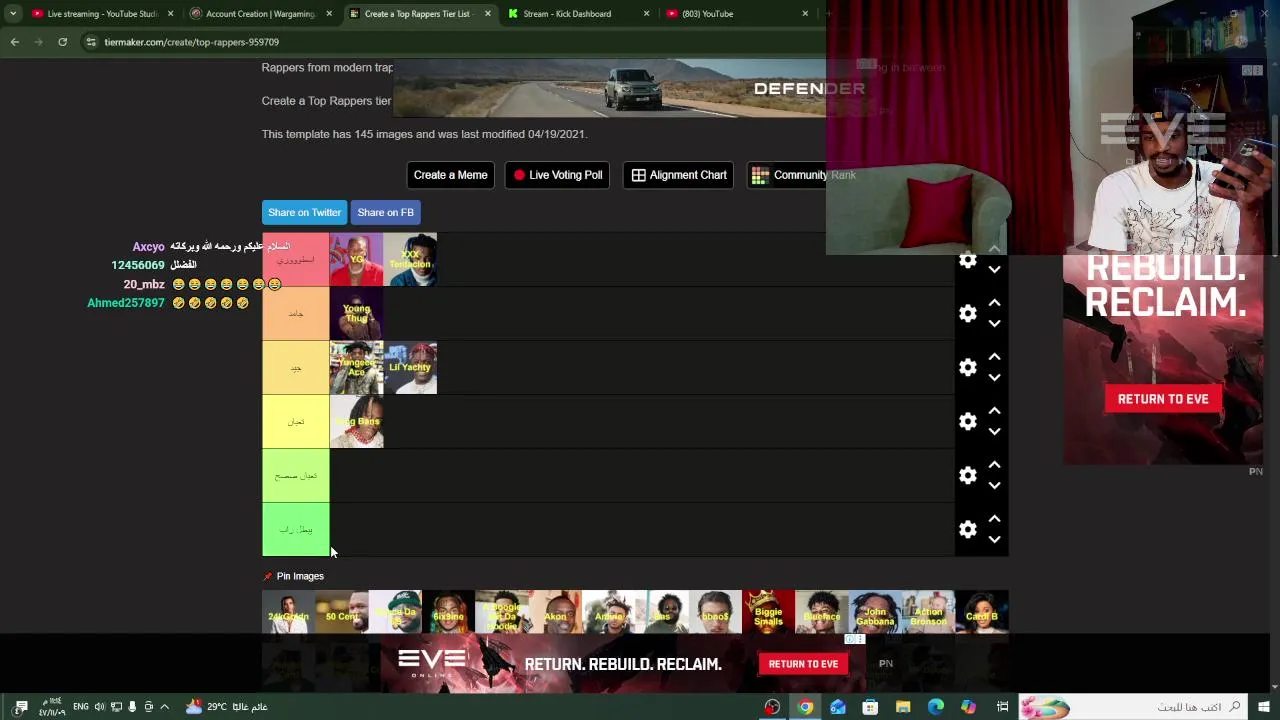Open Google Chrome from the taskbar
This screenshot has height=720, width=1280.
tap(805, 707)
